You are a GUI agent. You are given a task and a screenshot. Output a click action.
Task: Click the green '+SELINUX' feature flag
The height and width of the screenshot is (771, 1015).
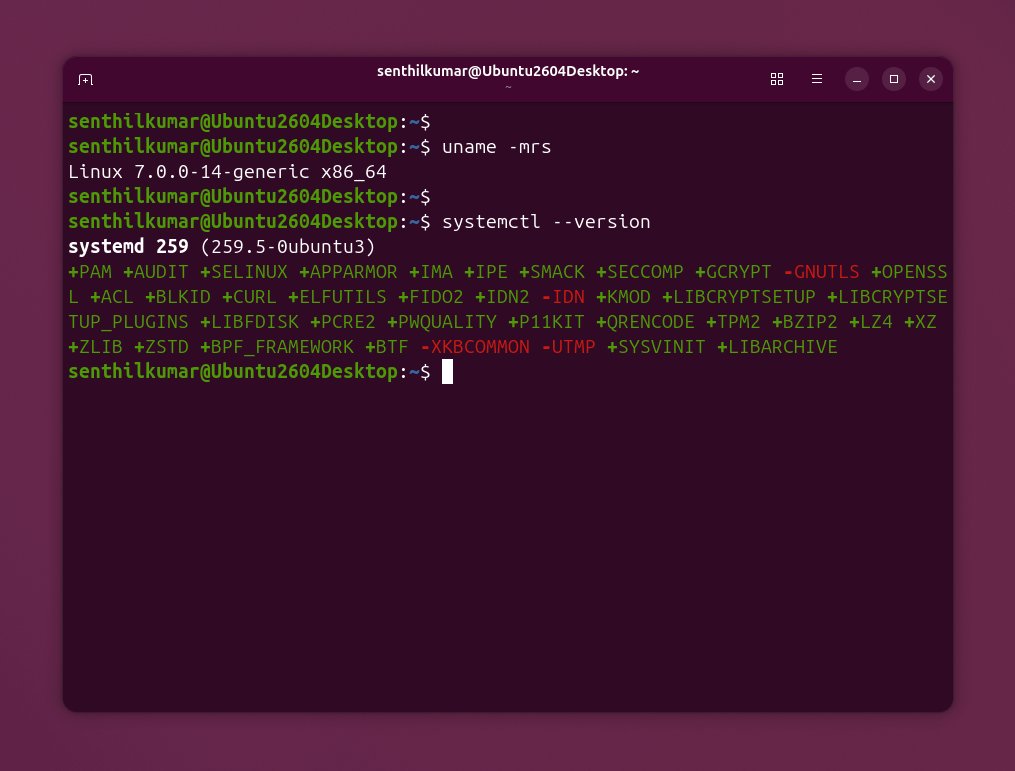[x=243, y=272]
